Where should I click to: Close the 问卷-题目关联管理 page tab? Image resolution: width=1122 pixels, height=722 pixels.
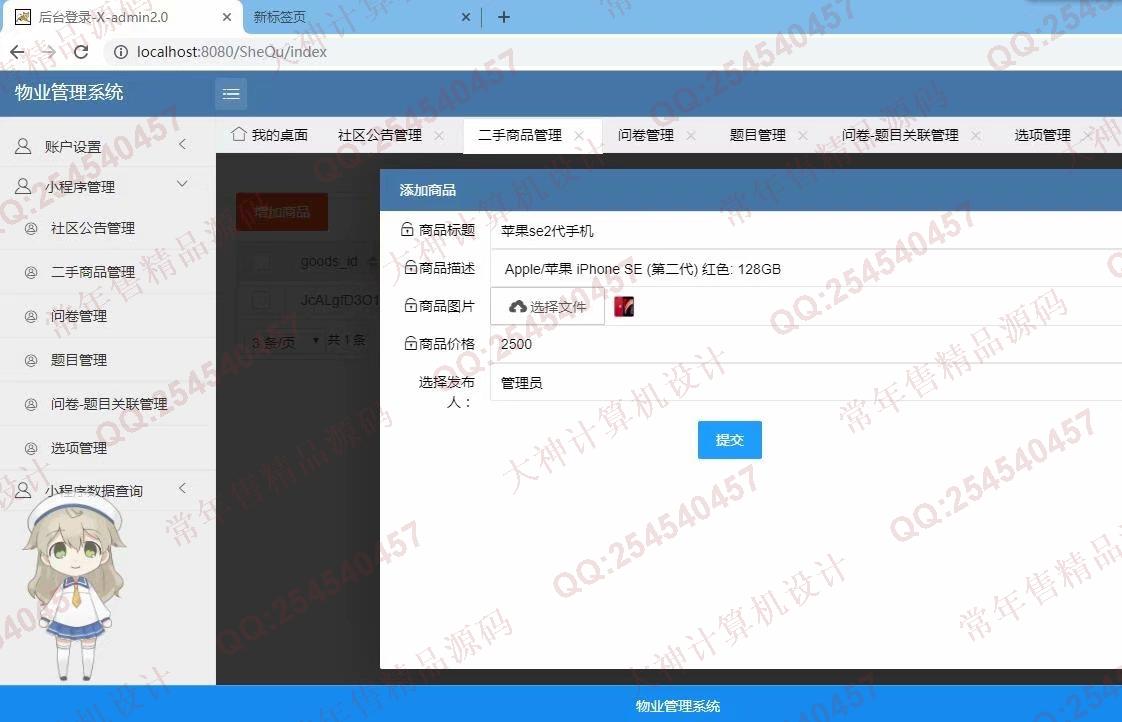click(976, 135)
